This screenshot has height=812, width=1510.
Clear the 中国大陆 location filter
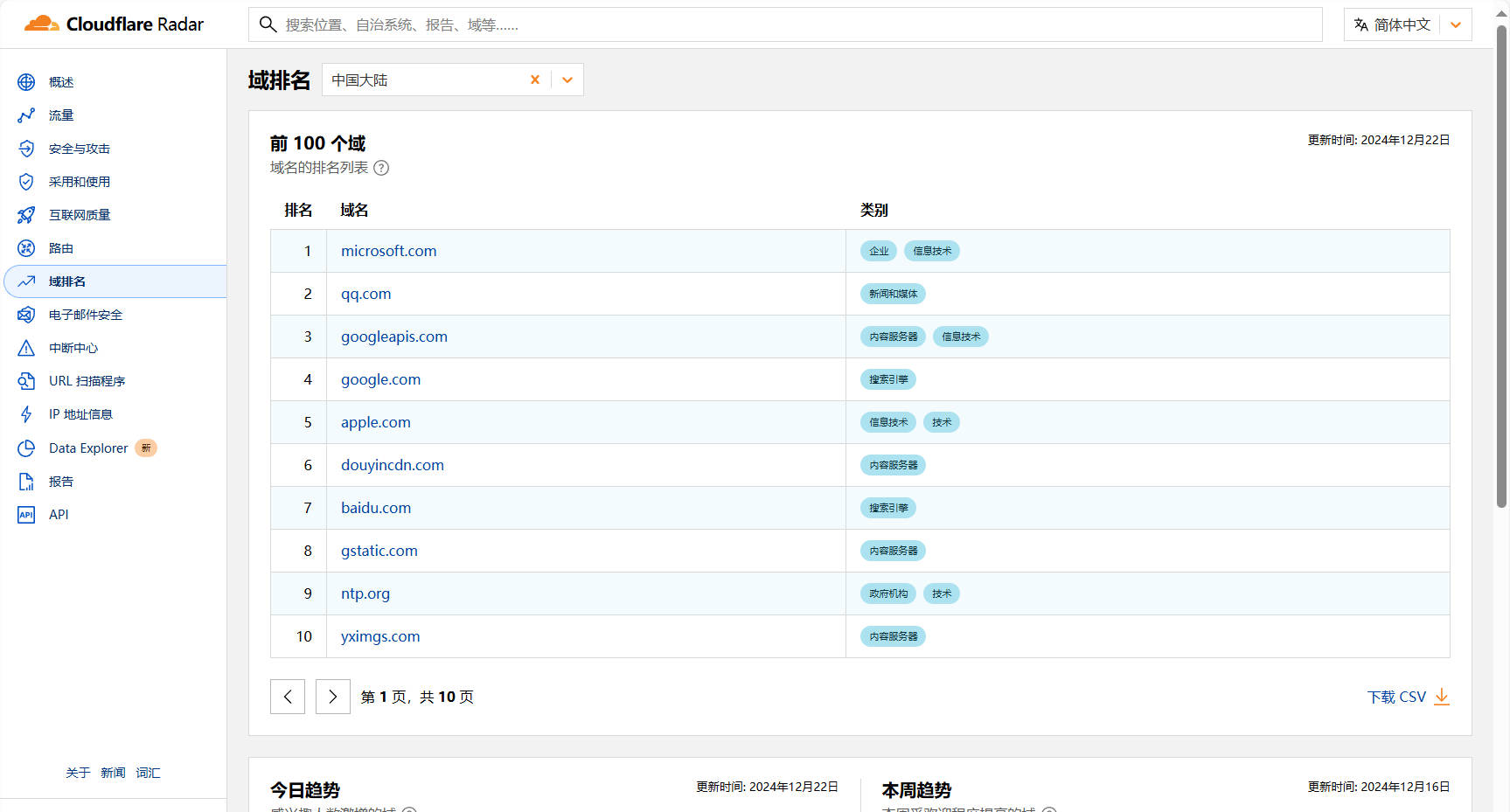point(535,80)
